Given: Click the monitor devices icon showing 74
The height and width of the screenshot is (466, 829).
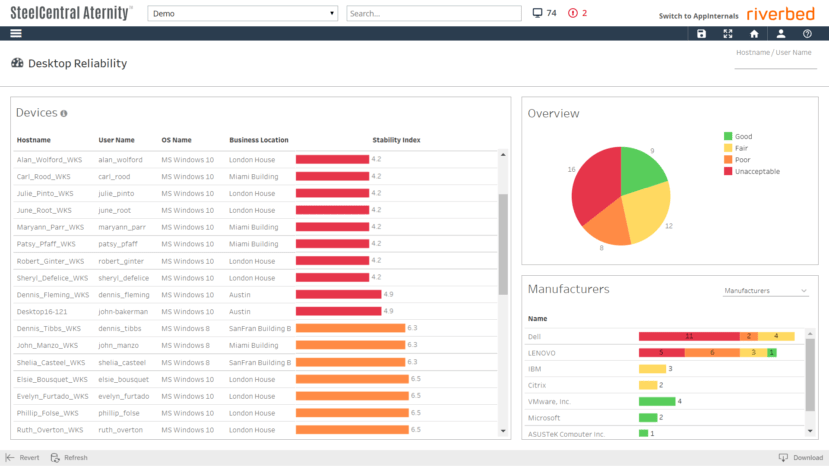Looking at the screenshot, I should click(537, 13).
